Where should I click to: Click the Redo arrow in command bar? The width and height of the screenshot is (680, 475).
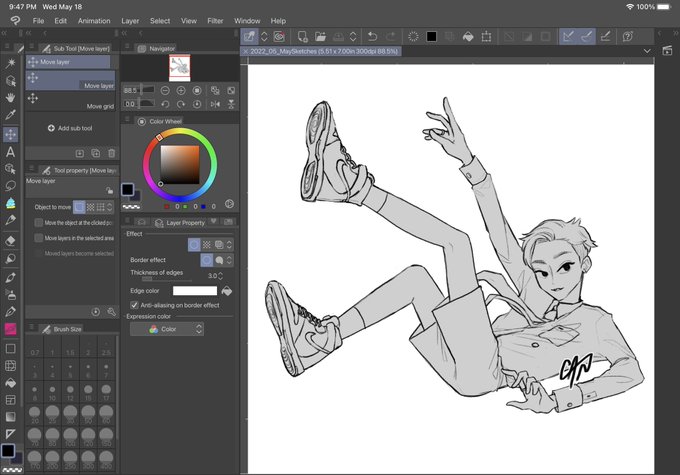click(x=391, y=37)
